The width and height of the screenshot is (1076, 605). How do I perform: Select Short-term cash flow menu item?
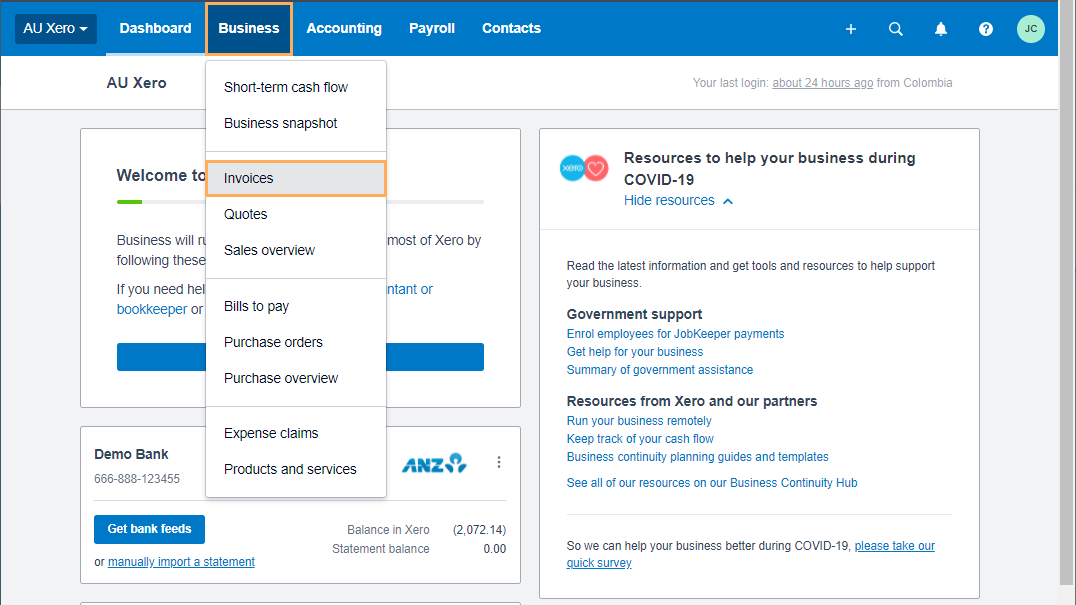pos(296,87)
